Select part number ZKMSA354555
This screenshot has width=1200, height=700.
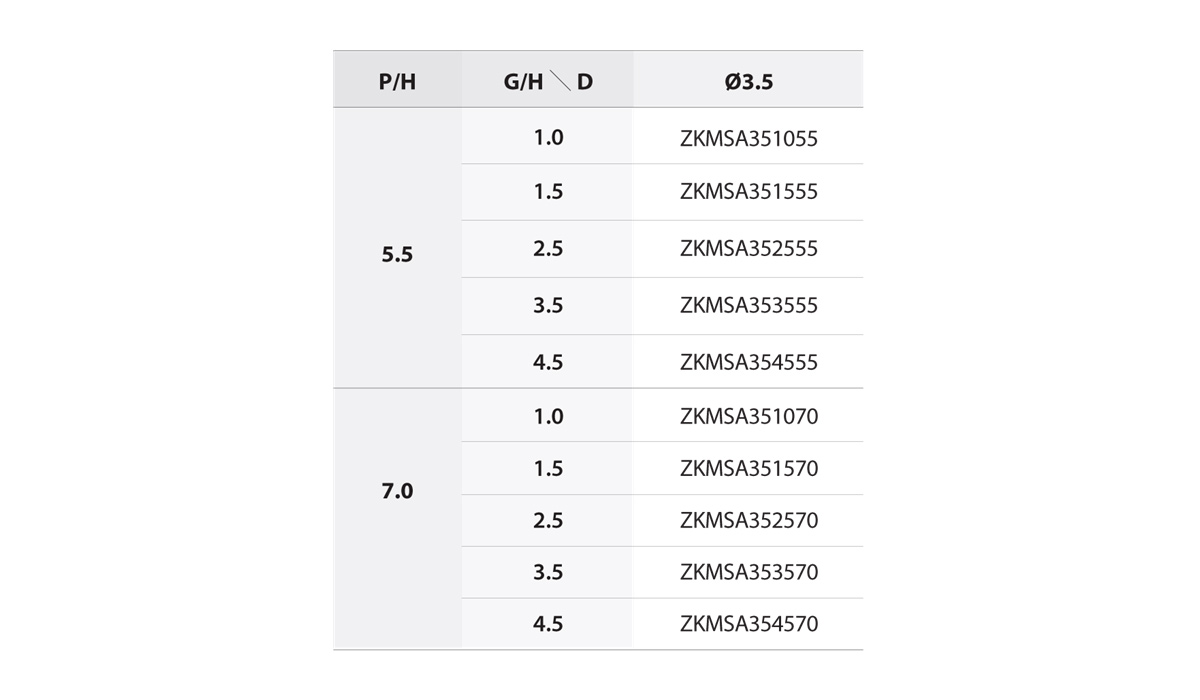748,362
